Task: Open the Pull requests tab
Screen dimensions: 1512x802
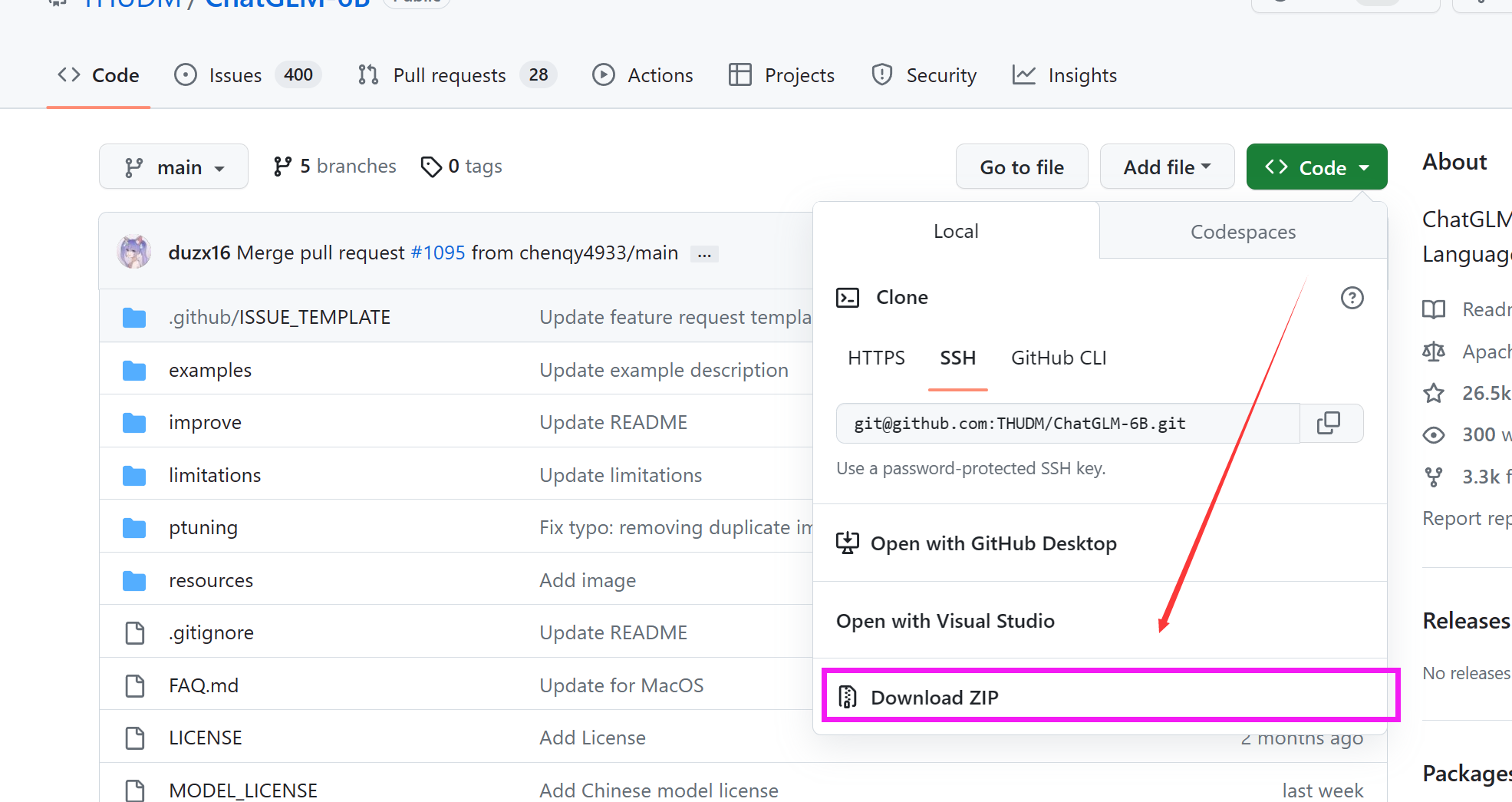Action: pyautogui.click(x=456, y=75)
